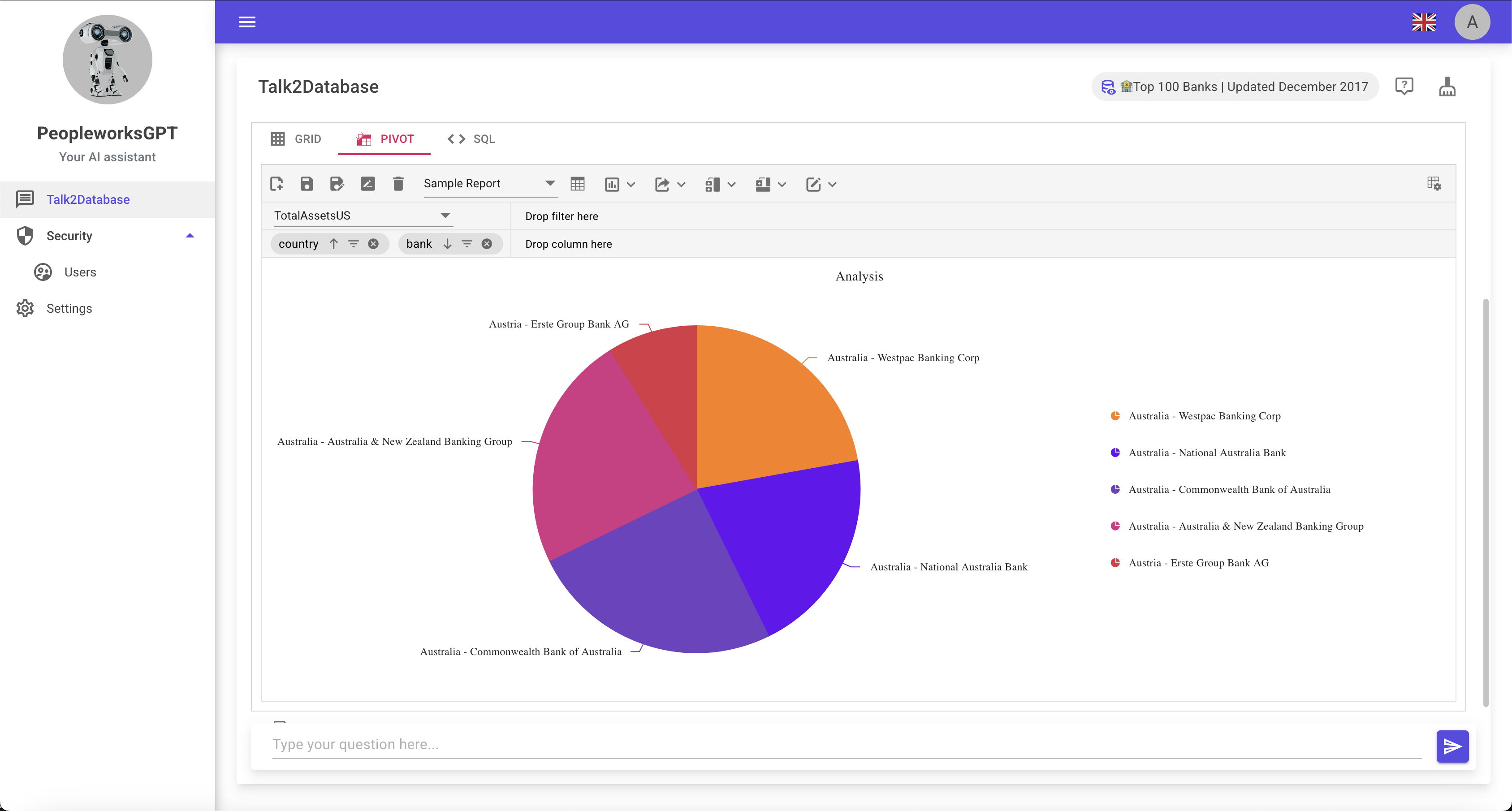The image size is (1512, 811).
Task: Toggle Commonwealth Bank of Australia legend entry
Action: pos(1221,489)
